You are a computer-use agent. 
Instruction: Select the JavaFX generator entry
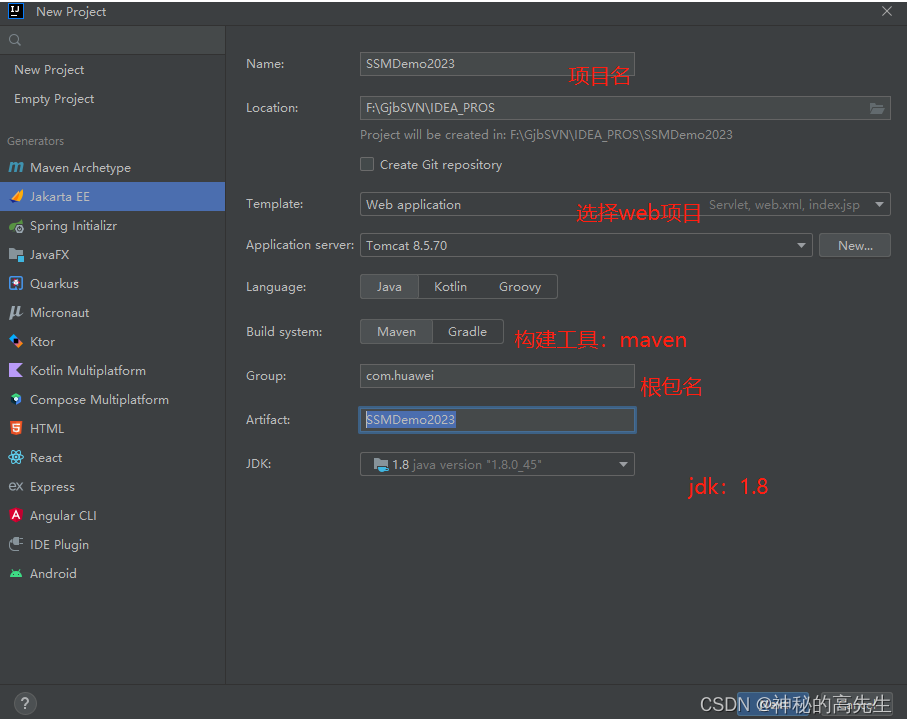(112, 255)
